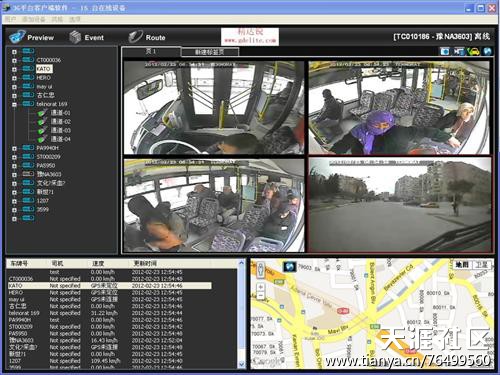Switch map to standard map view

pyautogui.click(x=462, y=265)
